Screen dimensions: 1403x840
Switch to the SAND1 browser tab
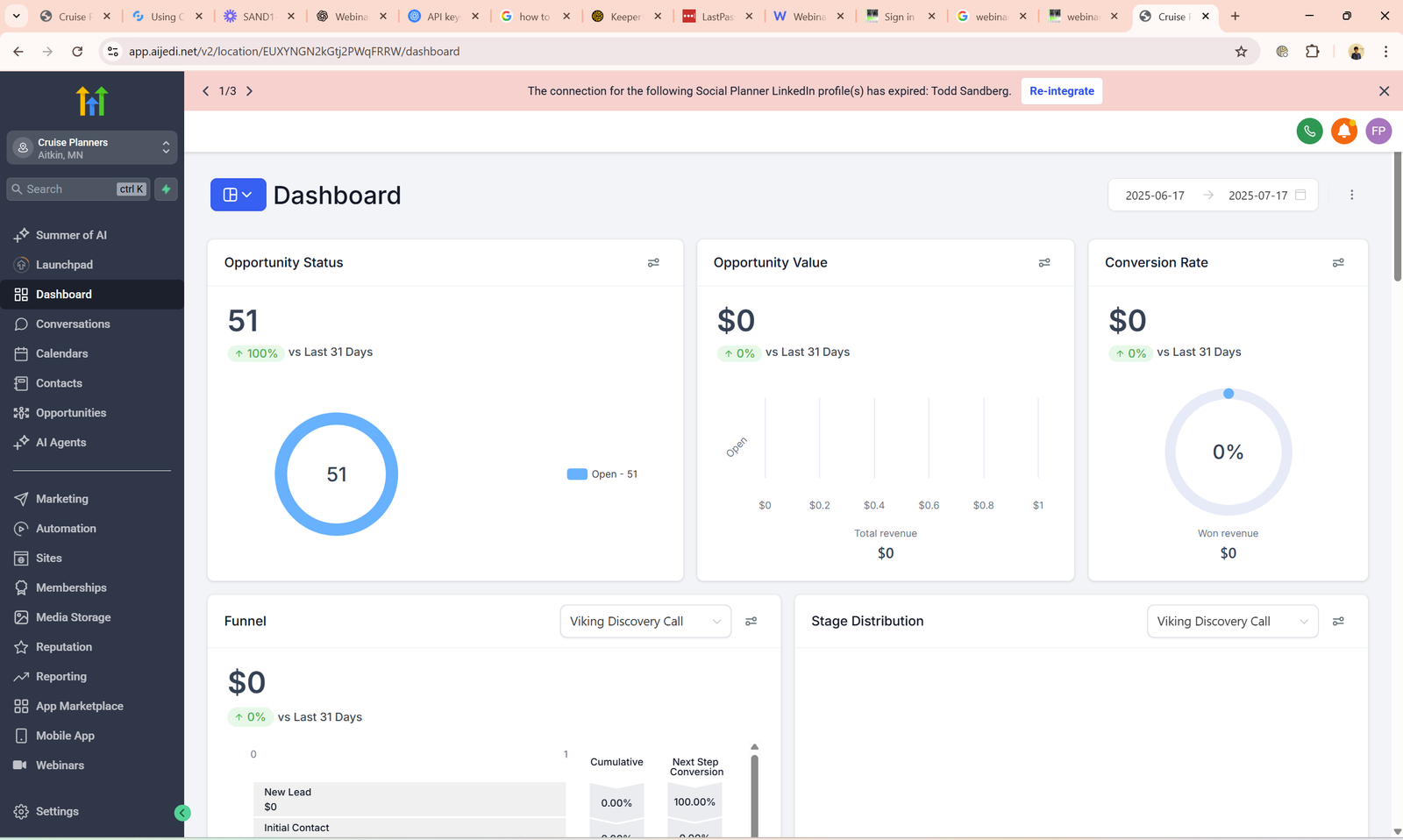(259, 16)
